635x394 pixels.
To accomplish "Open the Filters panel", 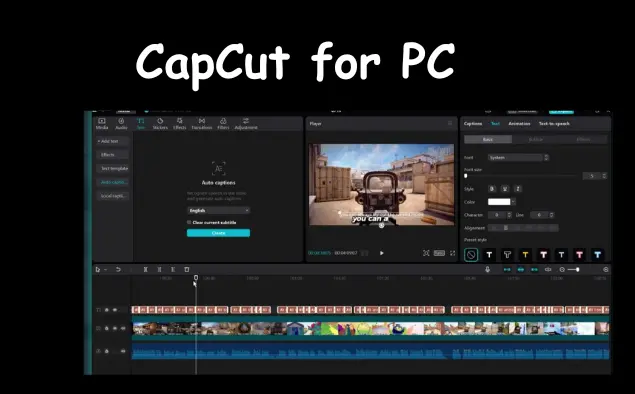I will (x=223, y=124).
